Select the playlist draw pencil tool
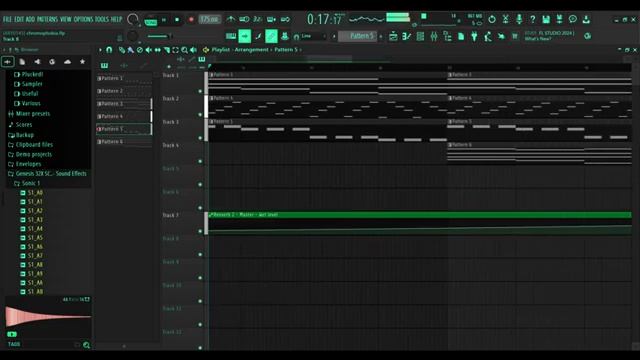 coord(122,50)
